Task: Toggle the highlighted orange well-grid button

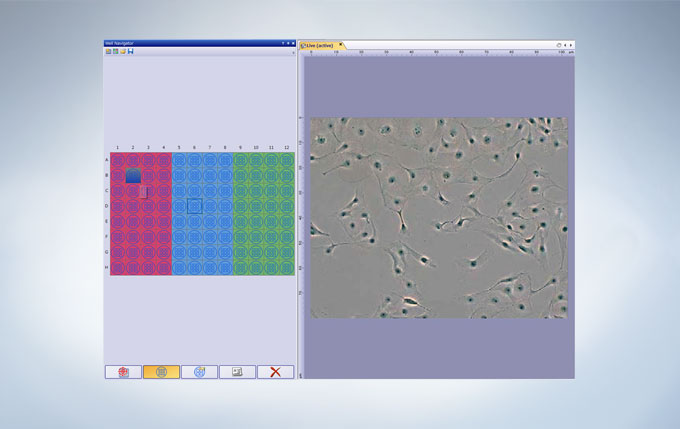Action: click(x=161, y=371)
